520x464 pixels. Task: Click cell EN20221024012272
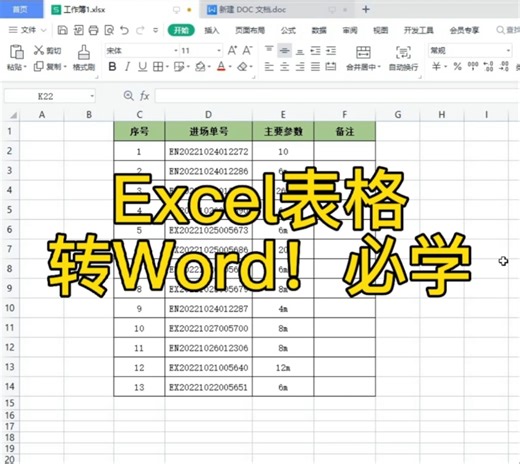click(209, 152)
